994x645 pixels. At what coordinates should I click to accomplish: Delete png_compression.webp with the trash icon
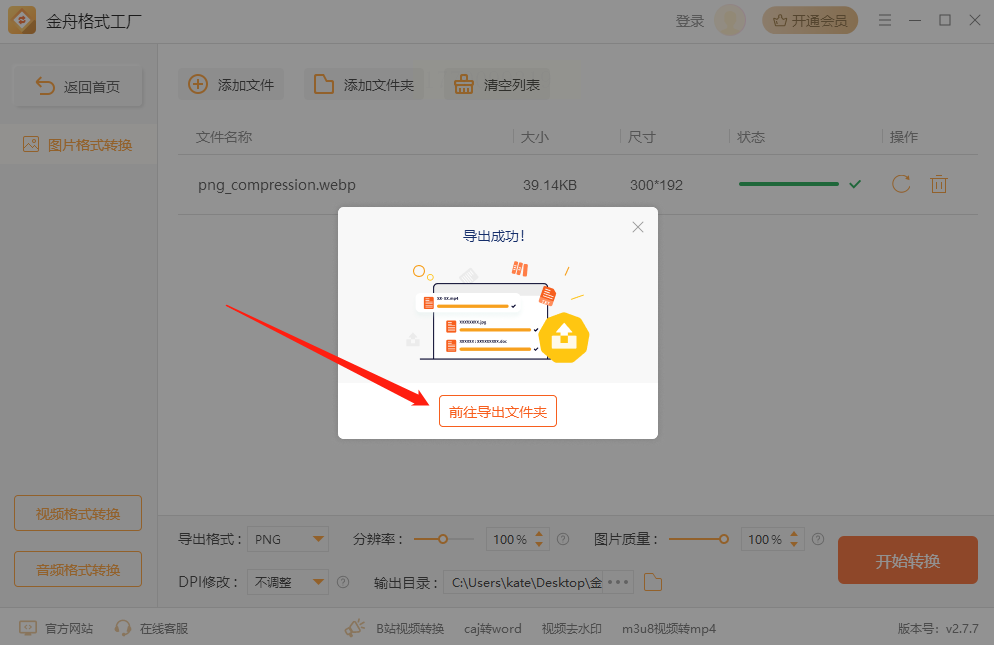939,185
